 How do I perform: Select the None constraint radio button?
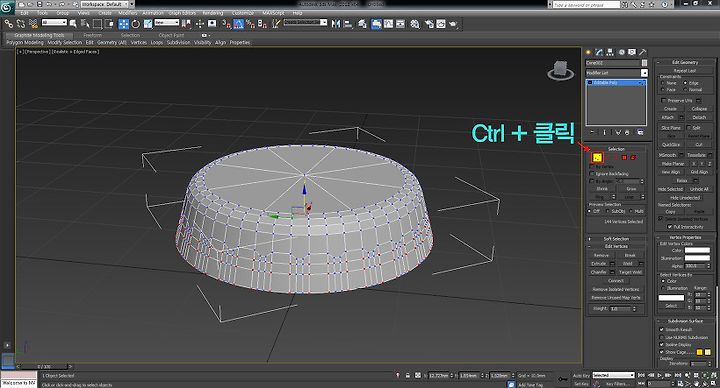pos(663,83)
